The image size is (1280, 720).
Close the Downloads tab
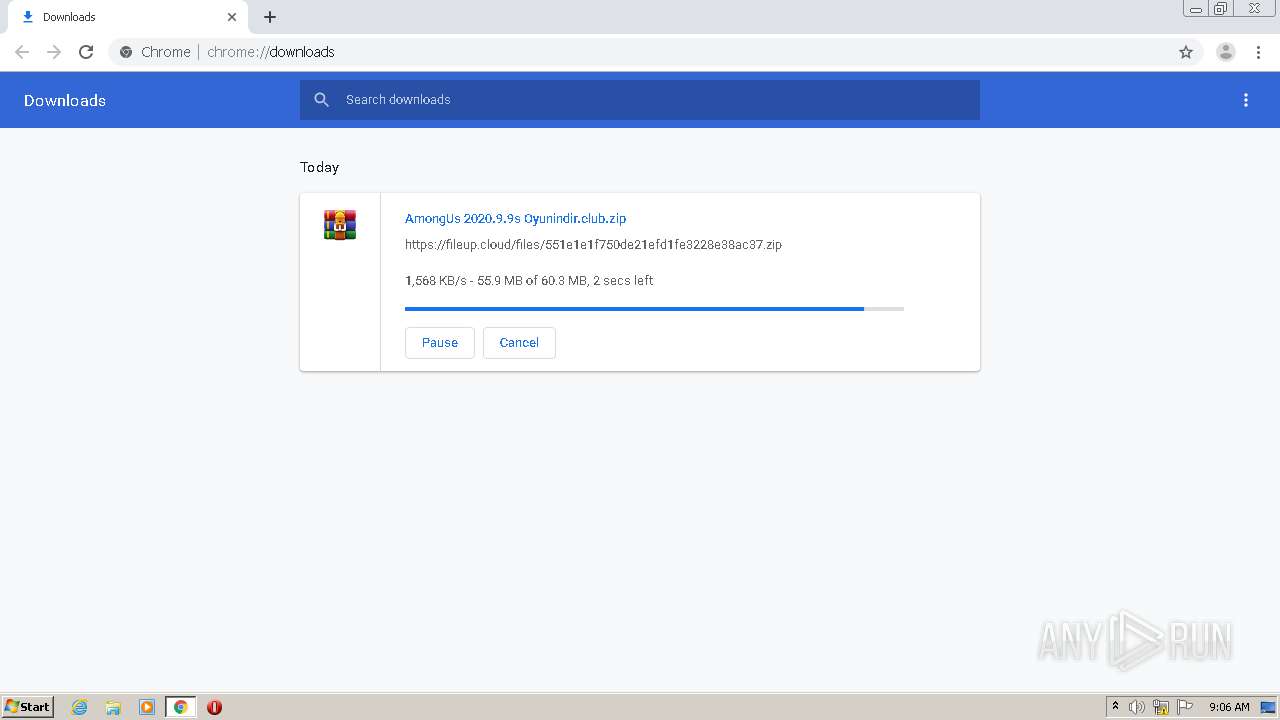pos(232,17)
